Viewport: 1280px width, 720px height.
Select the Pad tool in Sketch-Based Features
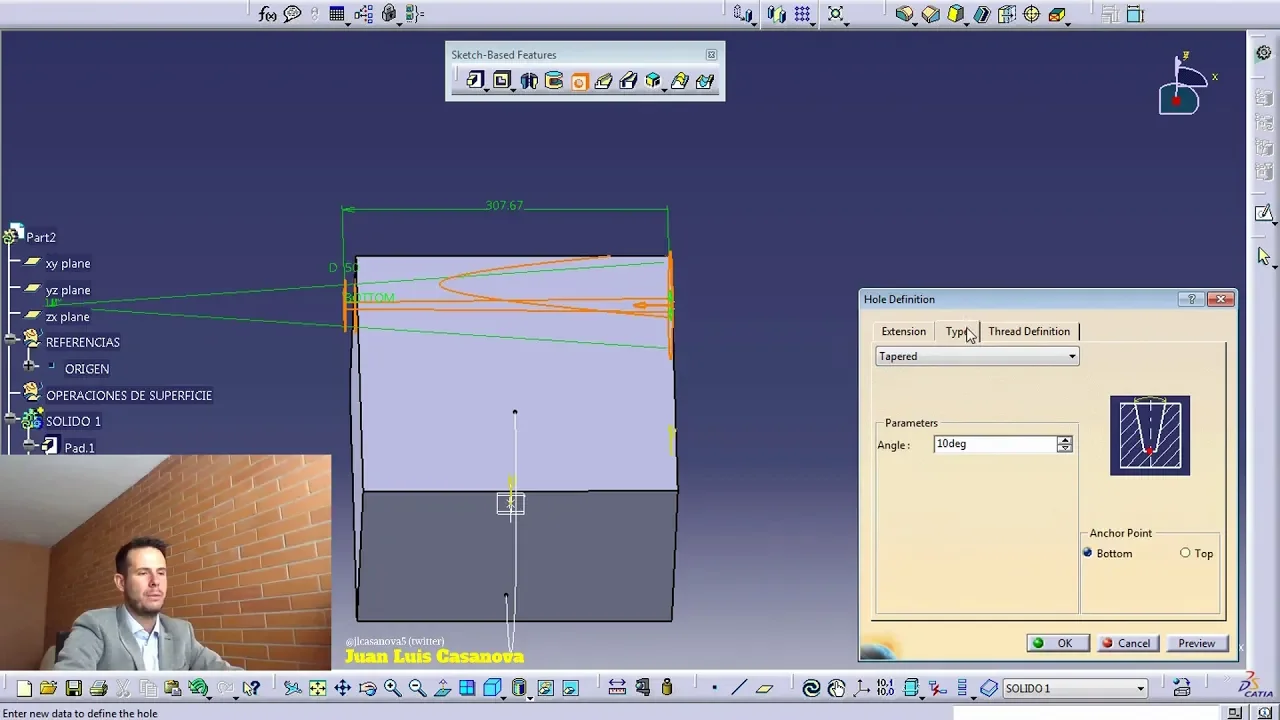[x=475, y=81]
